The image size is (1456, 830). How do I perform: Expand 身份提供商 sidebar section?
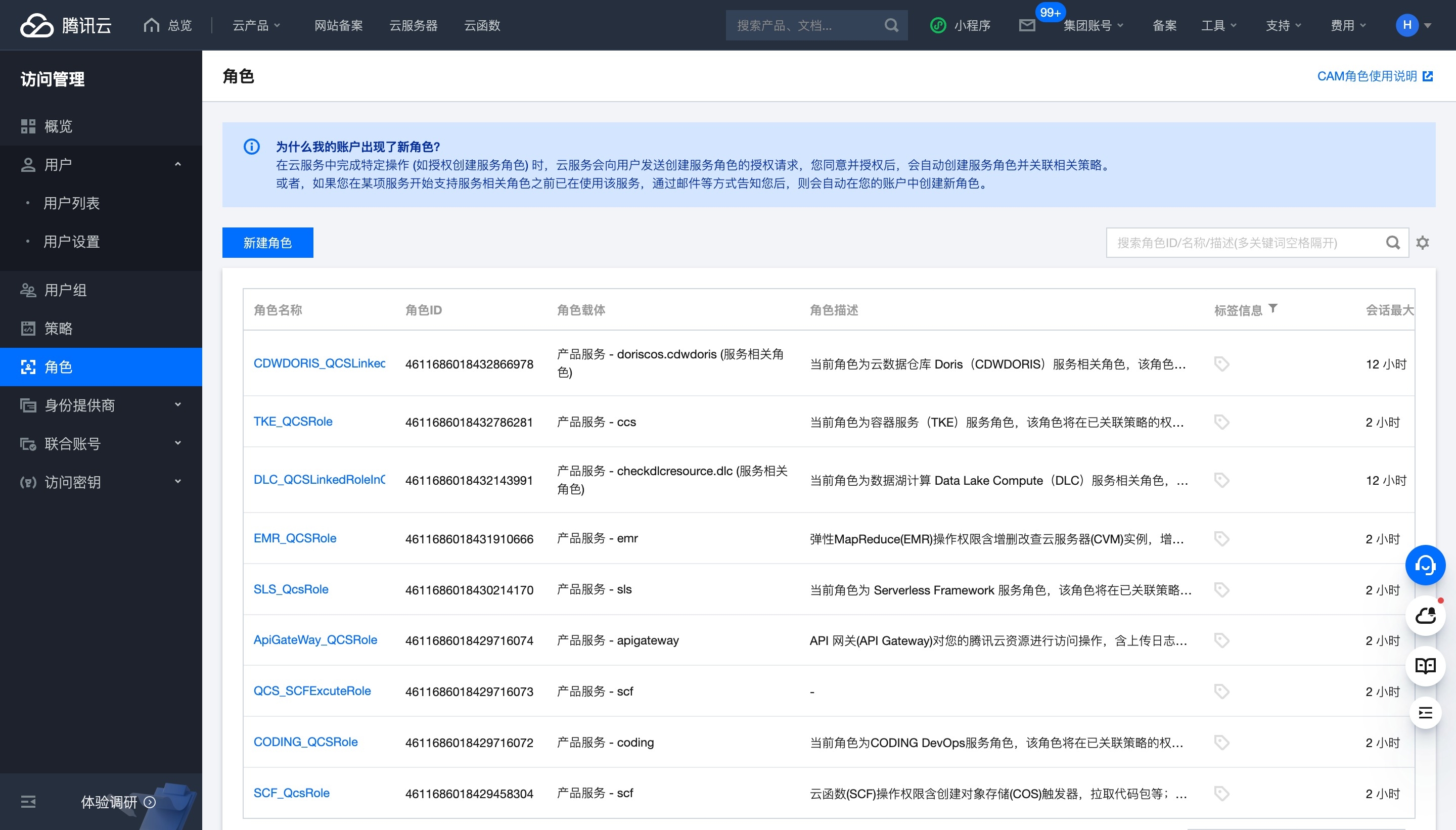(x=101, y=405)
